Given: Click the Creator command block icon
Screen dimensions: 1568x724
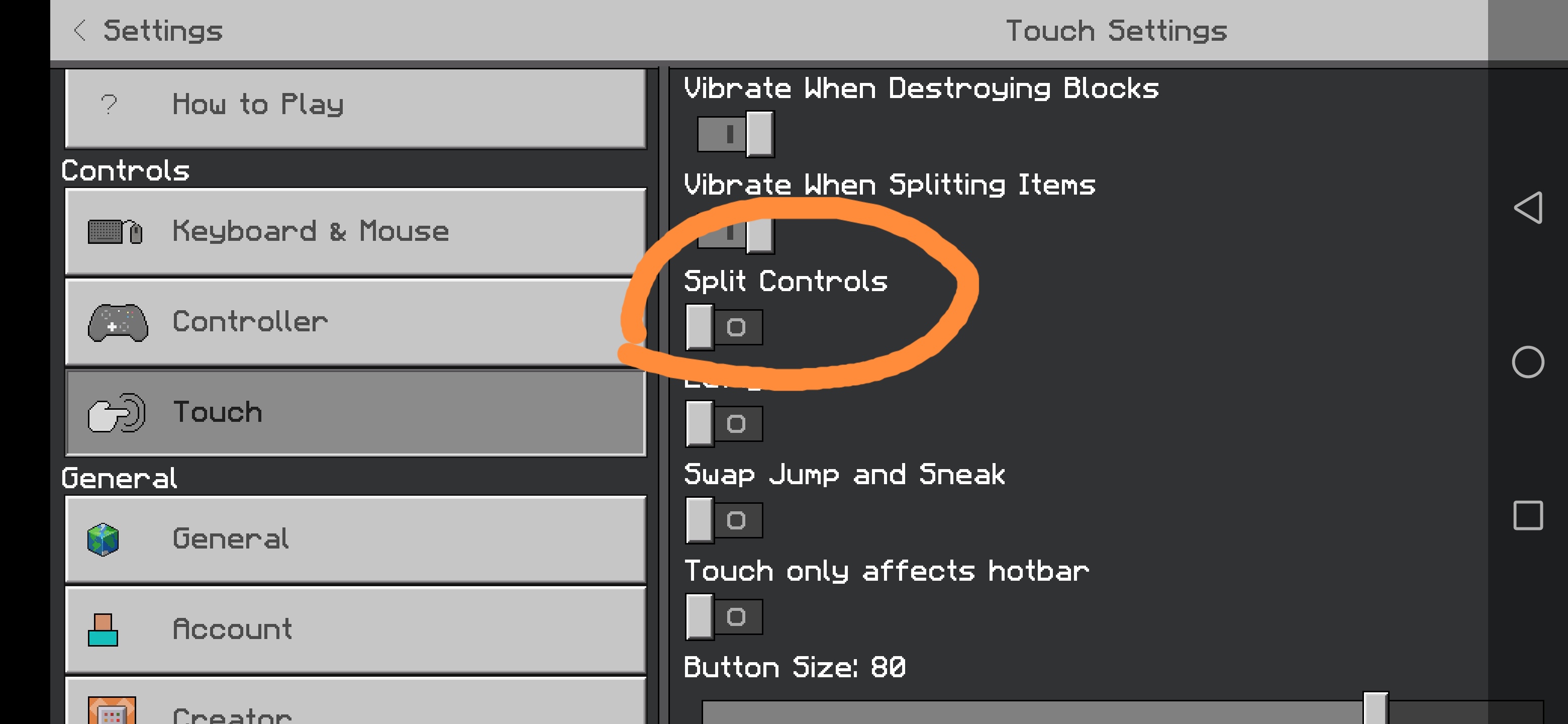Looking at the screenshot, I should pyautogui.click(x=112, y=710).
